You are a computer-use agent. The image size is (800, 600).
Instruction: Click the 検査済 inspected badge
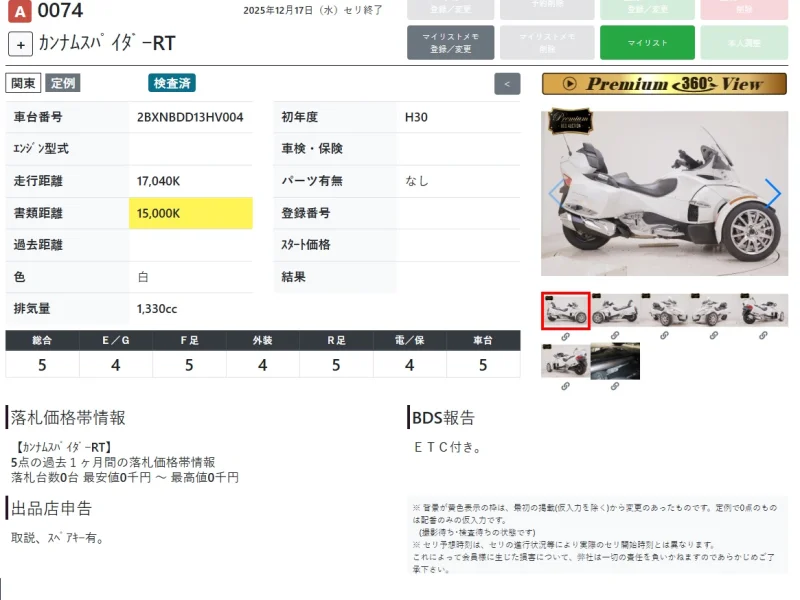(x=172, y=83)
